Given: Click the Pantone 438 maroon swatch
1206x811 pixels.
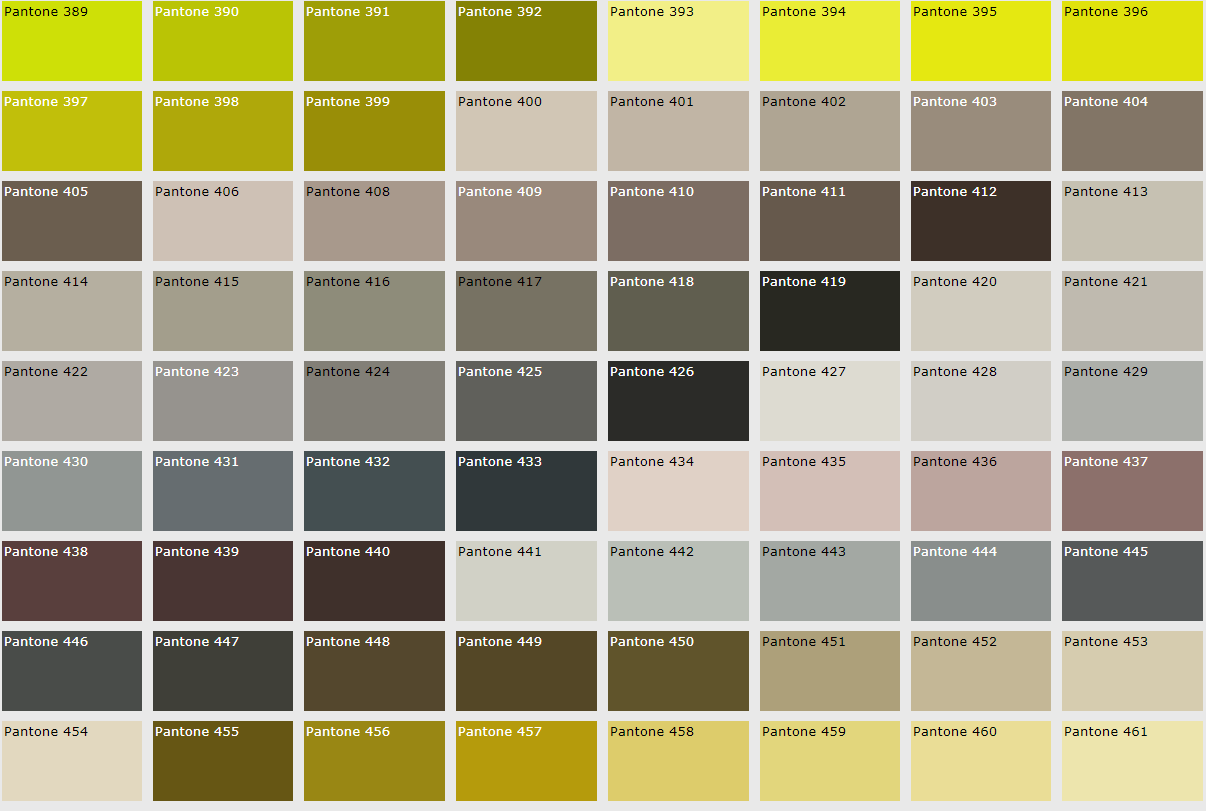Looking at the screenshot, I should click(71, 581).
